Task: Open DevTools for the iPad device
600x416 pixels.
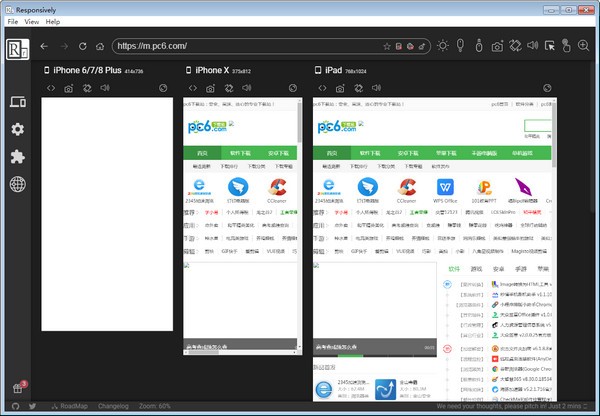Action: [x=321, y=88]
